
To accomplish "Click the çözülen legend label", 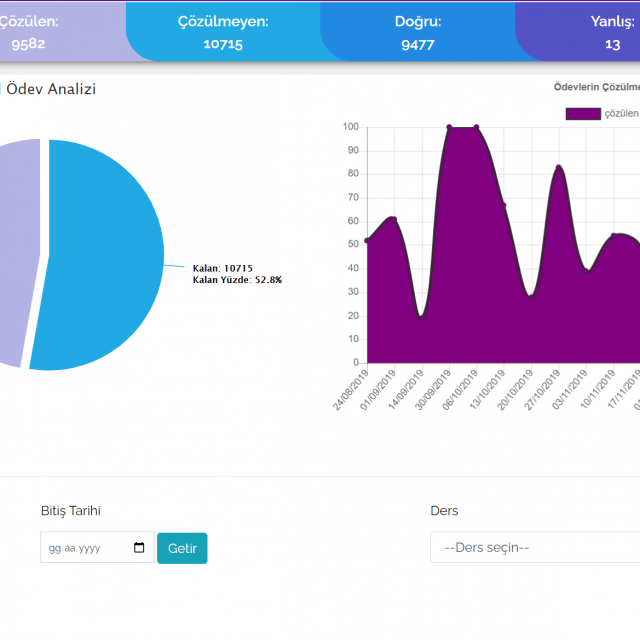I will 621,113.
